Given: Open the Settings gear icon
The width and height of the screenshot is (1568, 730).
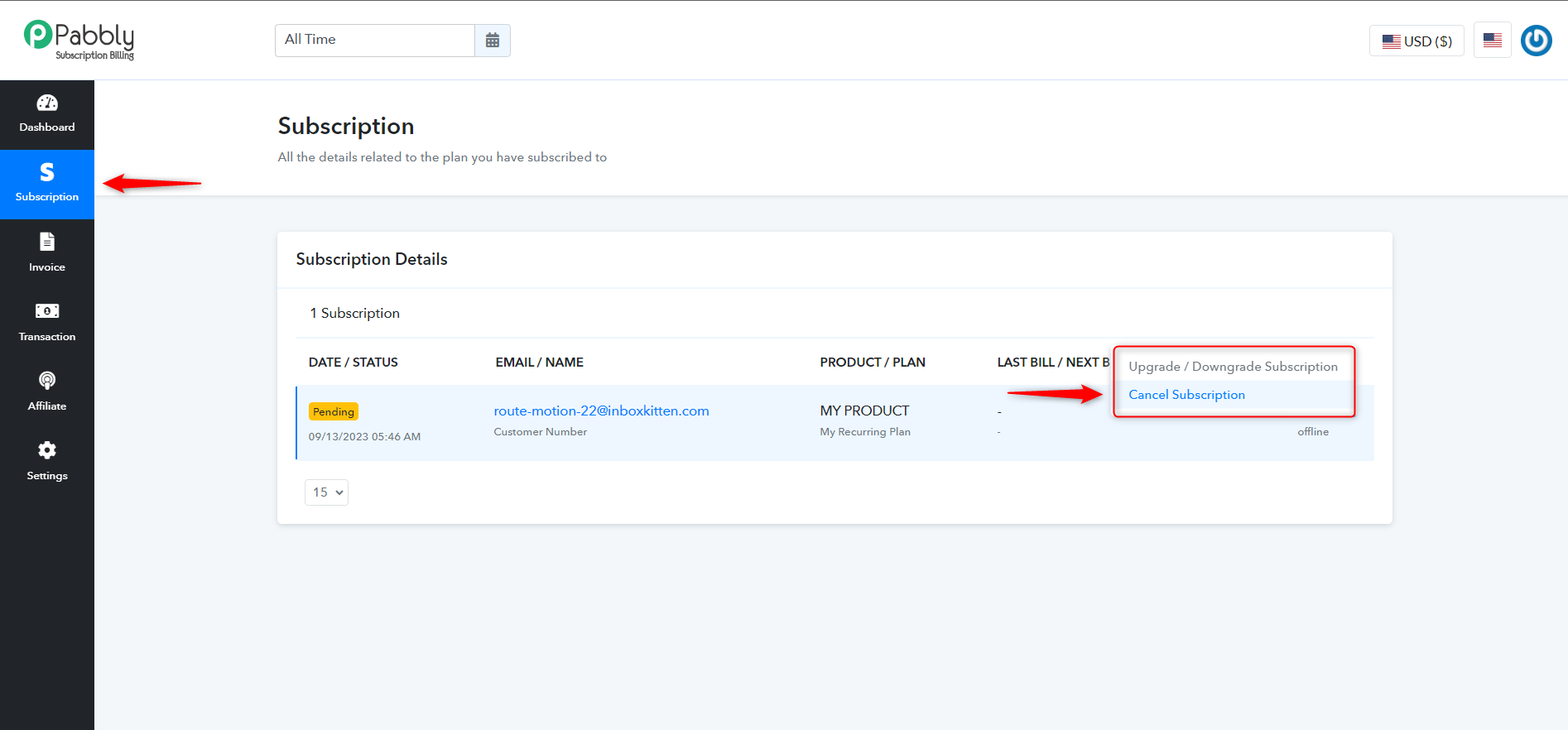Looking at the screenshot, I should click(x=47, y=450).
